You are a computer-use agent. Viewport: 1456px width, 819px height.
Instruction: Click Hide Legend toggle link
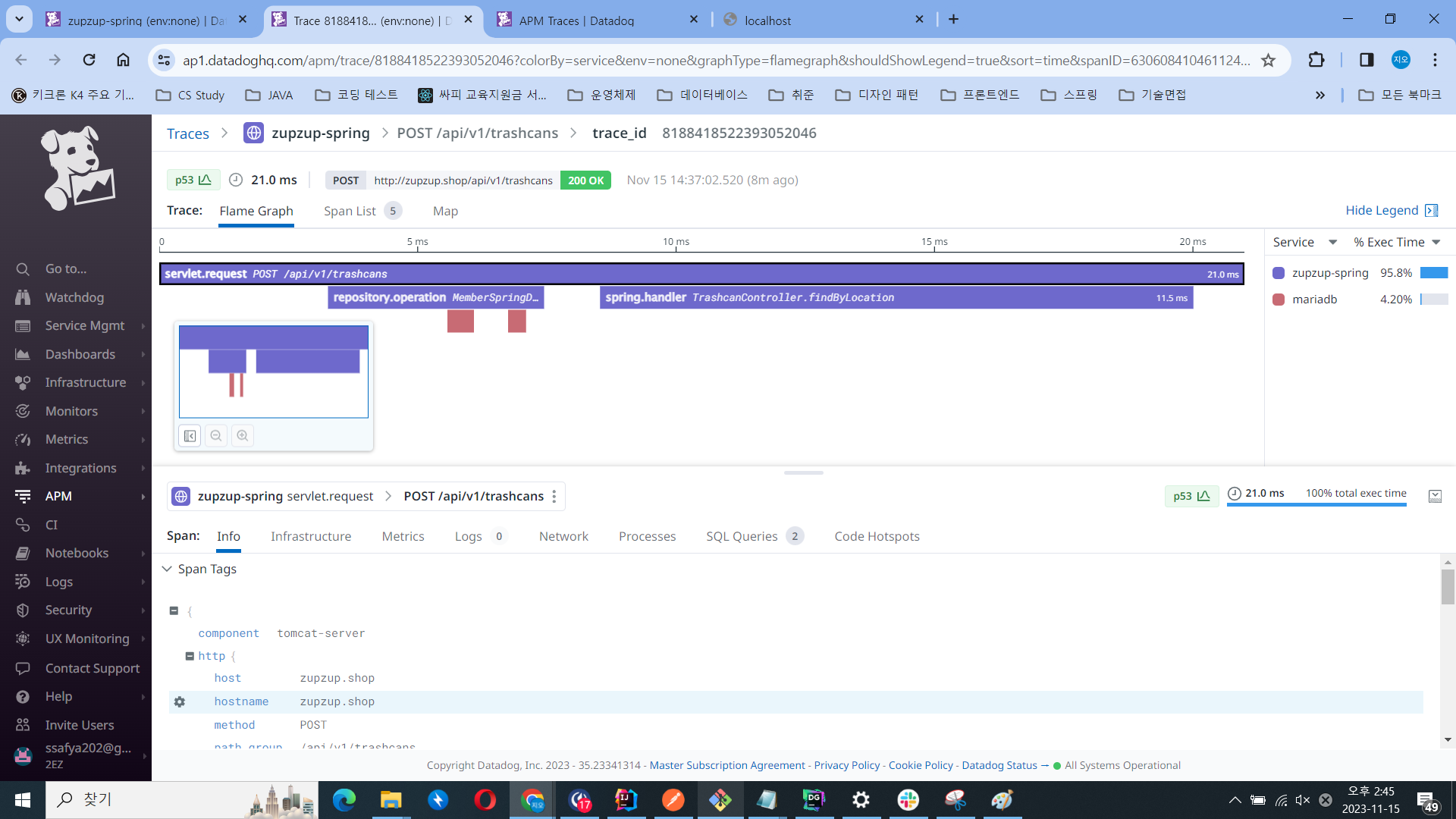tap(1391, 210)
